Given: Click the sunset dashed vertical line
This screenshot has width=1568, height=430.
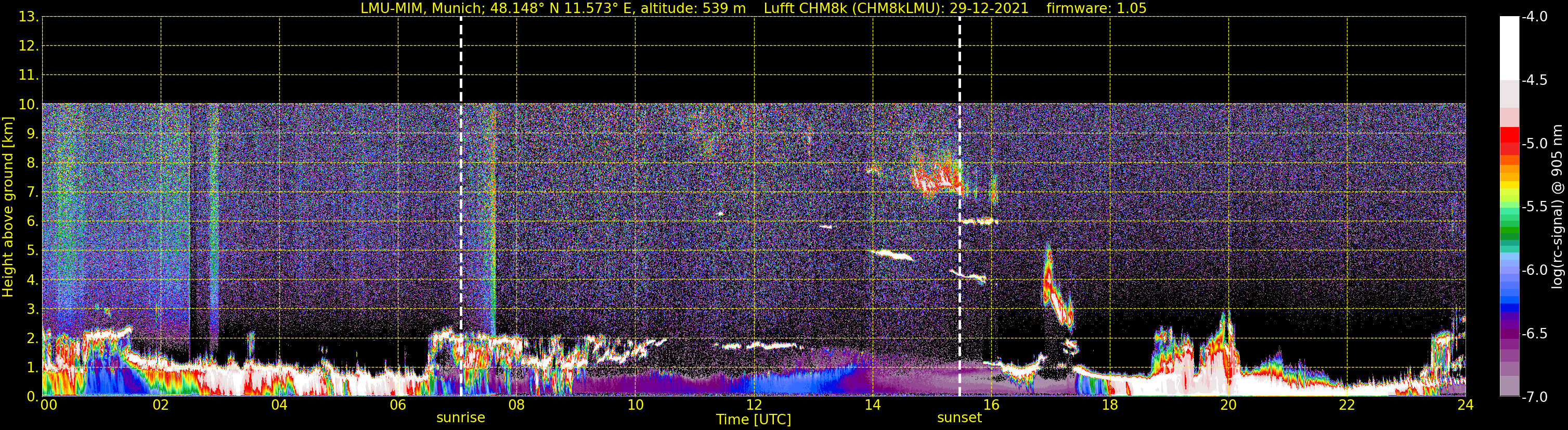Looking at the screenshot, I should (960, 207).
